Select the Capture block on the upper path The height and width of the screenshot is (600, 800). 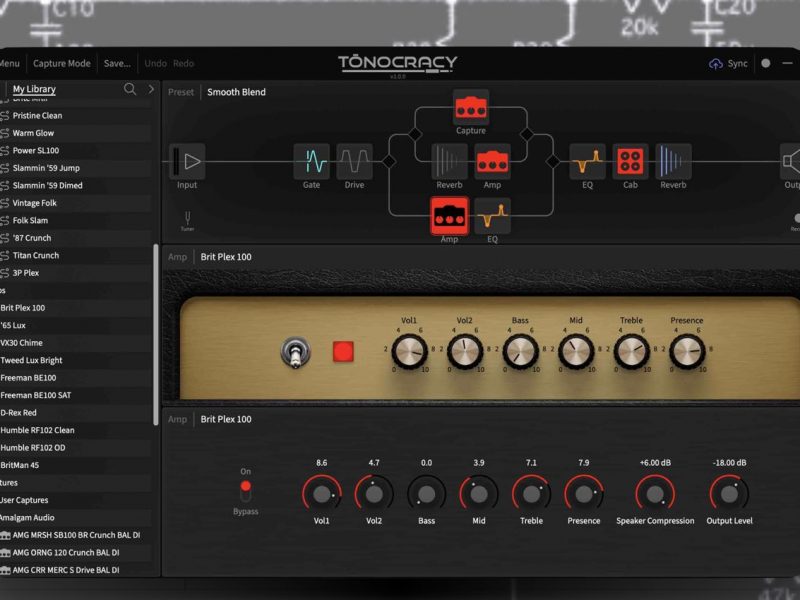[470, 107]
